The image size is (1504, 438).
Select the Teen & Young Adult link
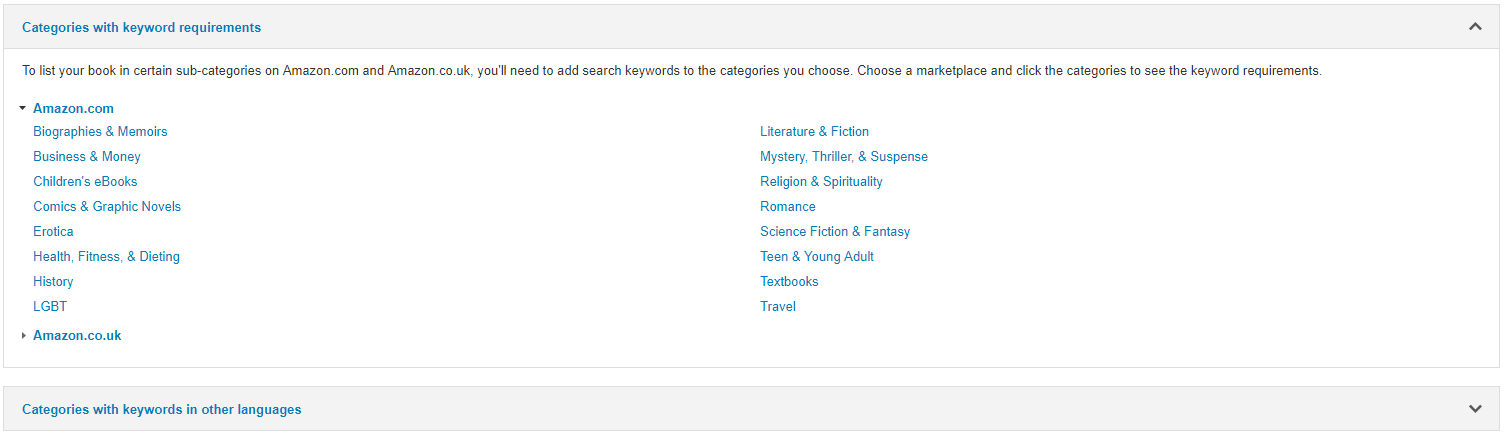(816, 257)
